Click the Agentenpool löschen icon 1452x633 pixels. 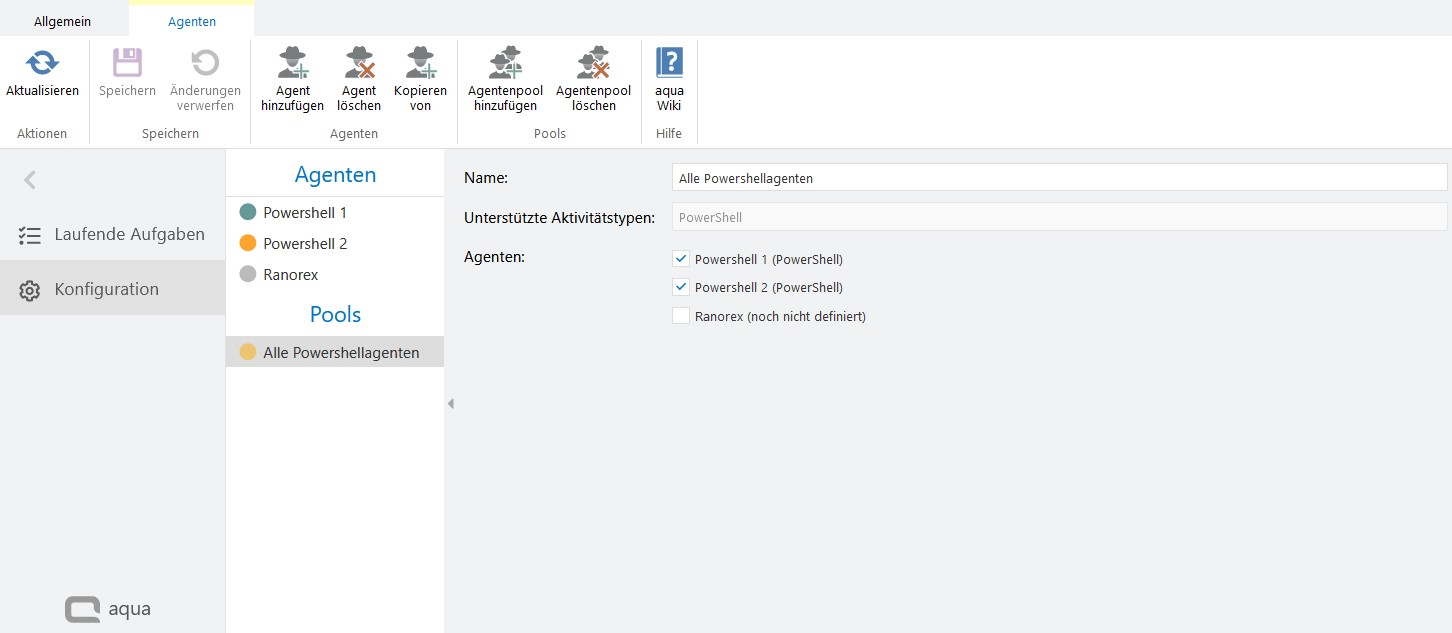tap(593, 64)
